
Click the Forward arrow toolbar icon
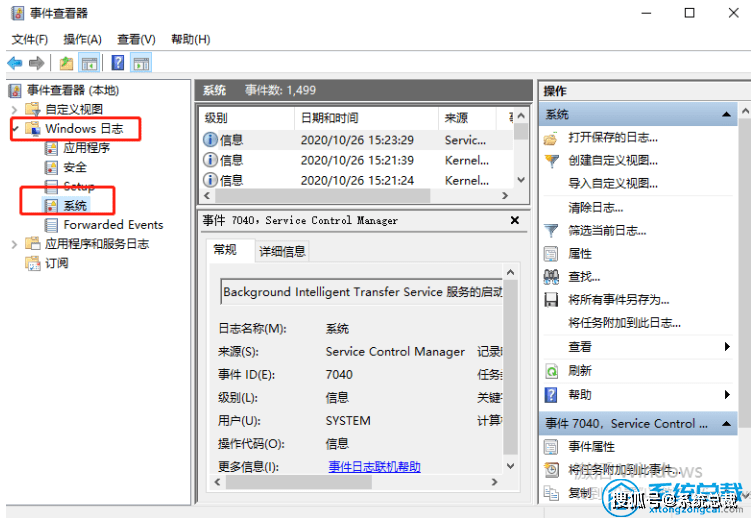click(36, 63)
